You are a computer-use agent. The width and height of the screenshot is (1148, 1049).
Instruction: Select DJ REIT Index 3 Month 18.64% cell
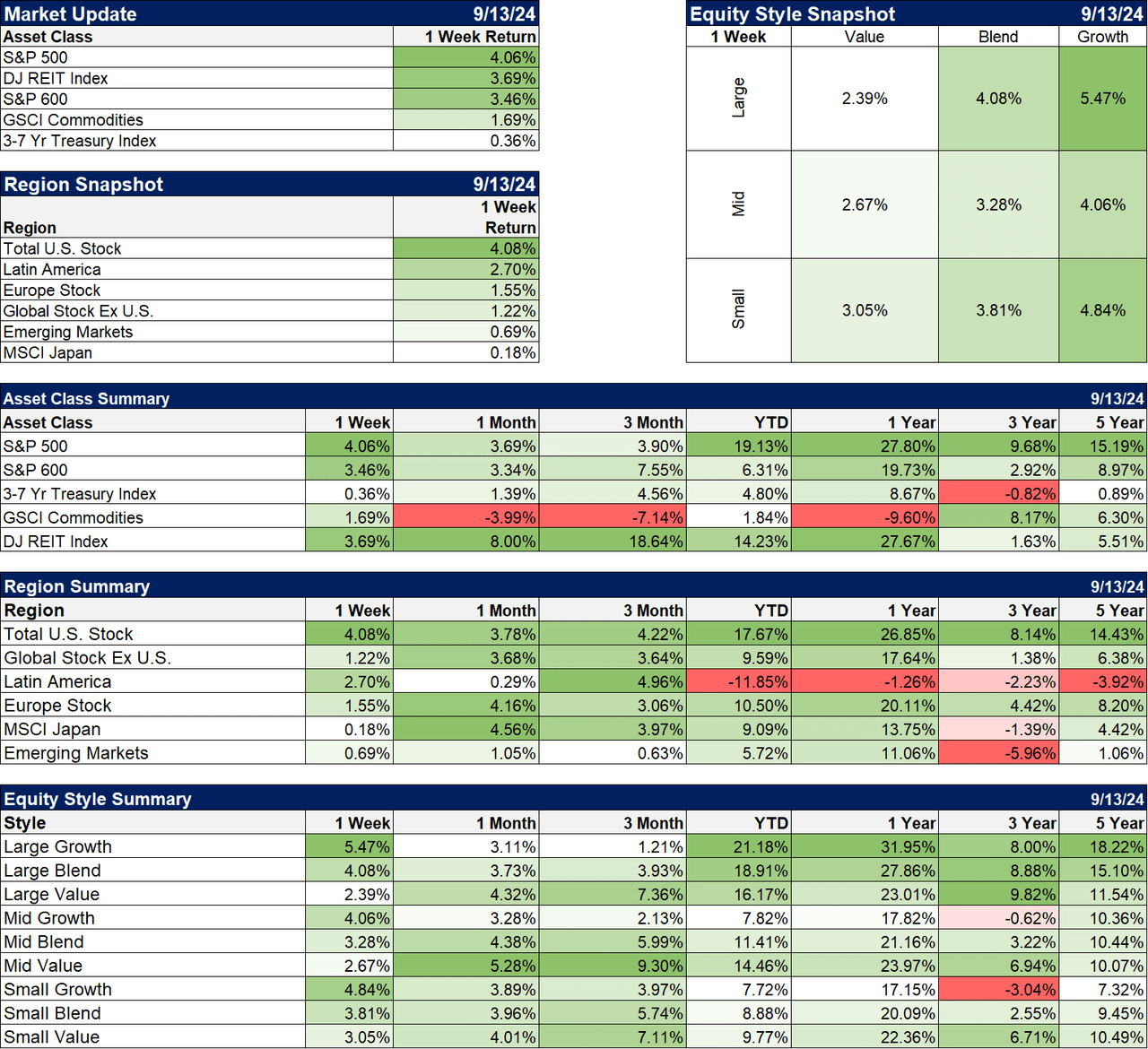coord(612,542)
